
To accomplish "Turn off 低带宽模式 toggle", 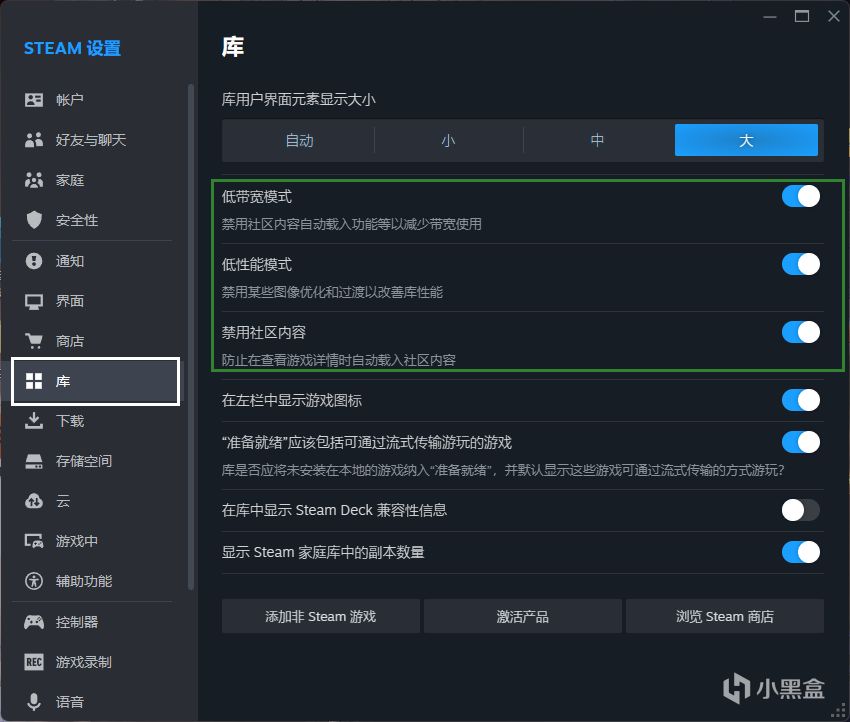I will click(x=801, y=196).
